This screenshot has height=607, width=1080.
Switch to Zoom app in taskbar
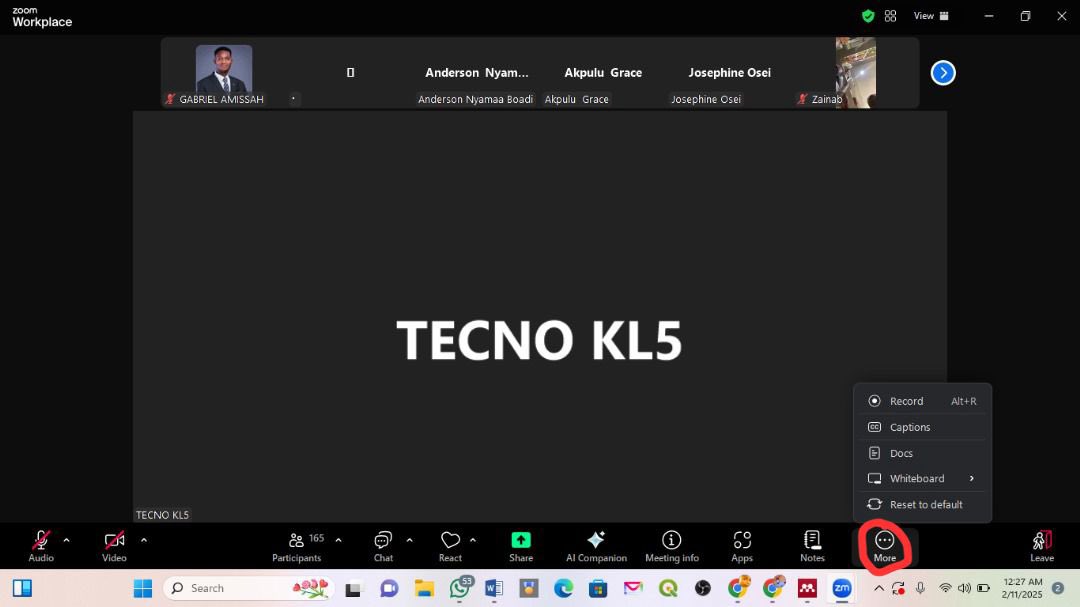[x=842, y=588]
